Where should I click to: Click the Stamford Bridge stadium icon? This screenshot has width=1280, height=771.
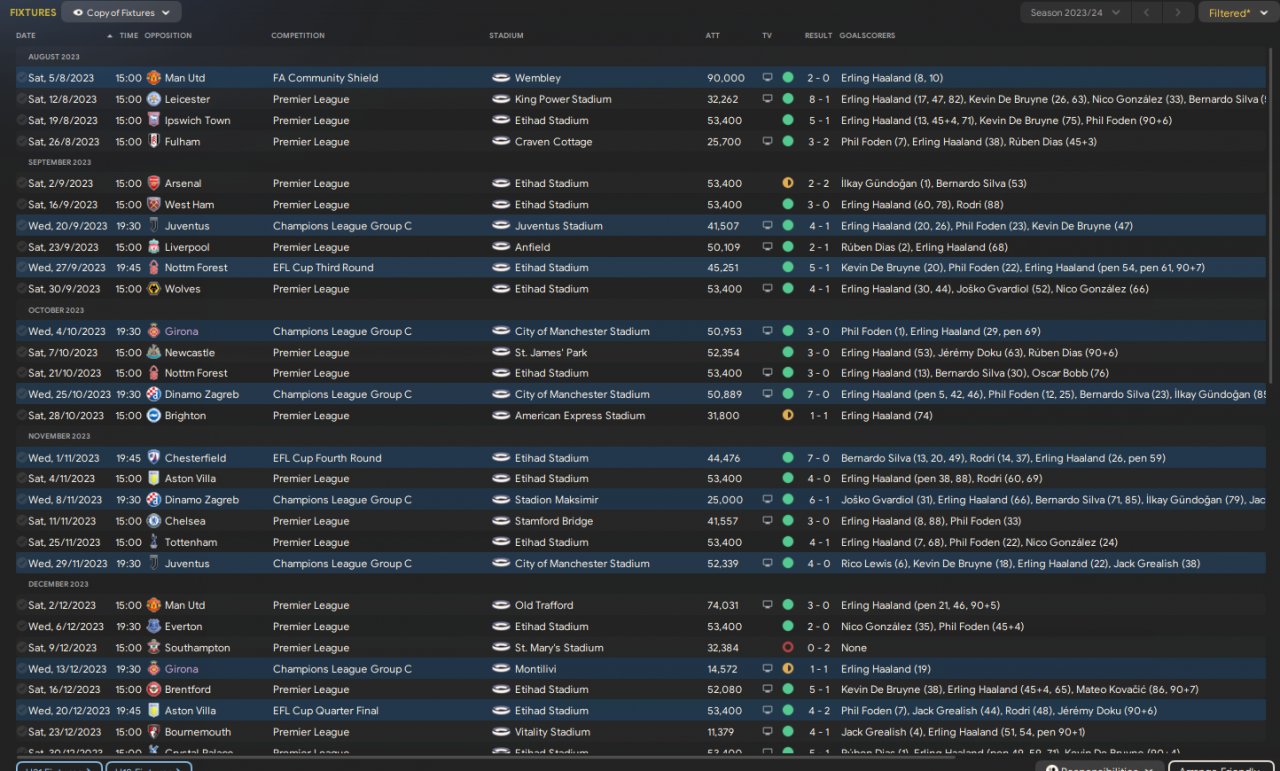(501, 521)
